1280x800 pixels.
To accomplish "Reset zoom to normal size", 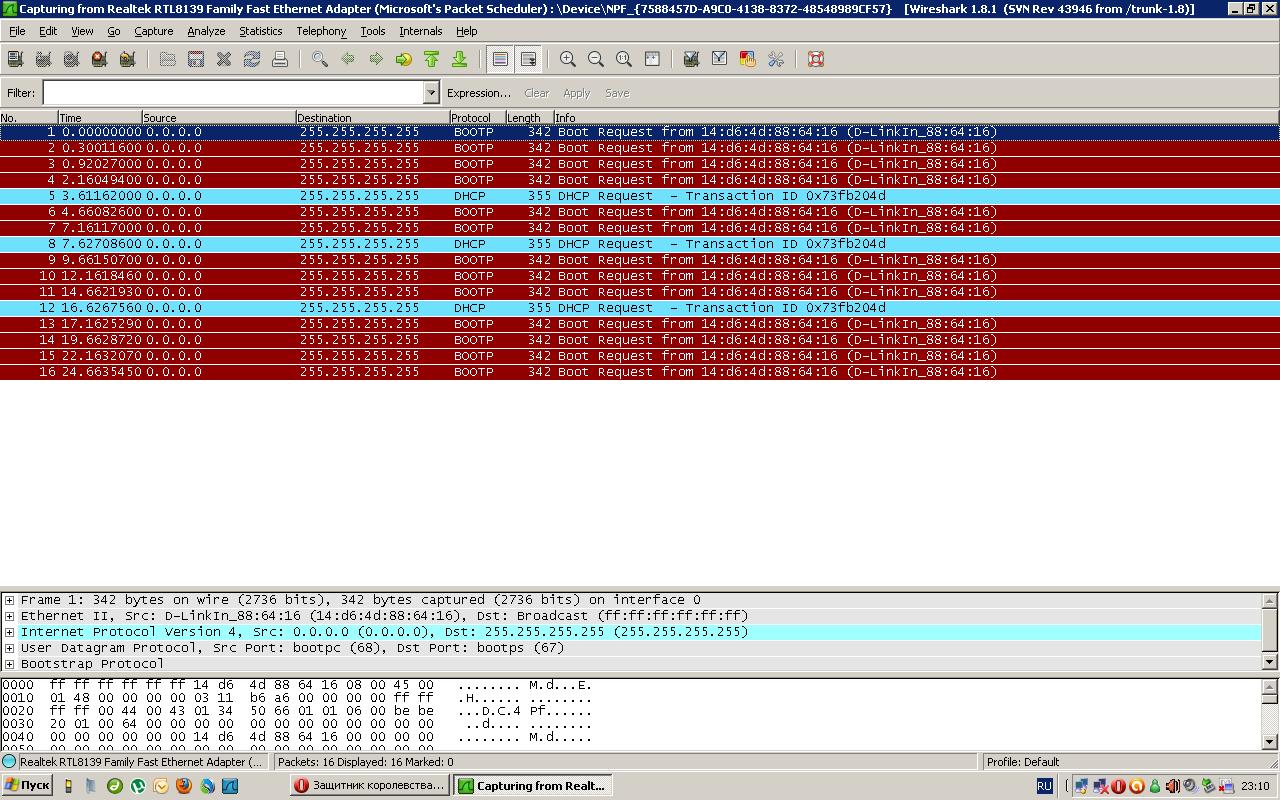I will tap(624, 59).
